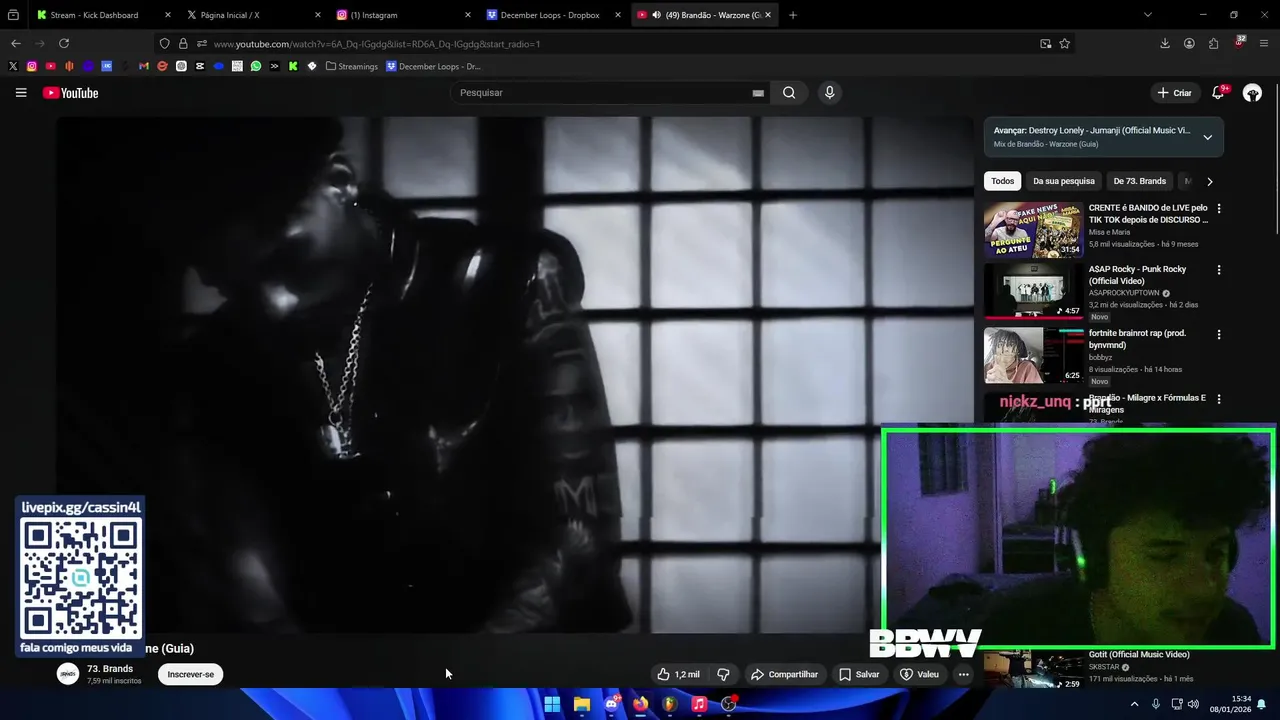Select the Todos filter chip
1280x720 pixels.
(1003, 181)
